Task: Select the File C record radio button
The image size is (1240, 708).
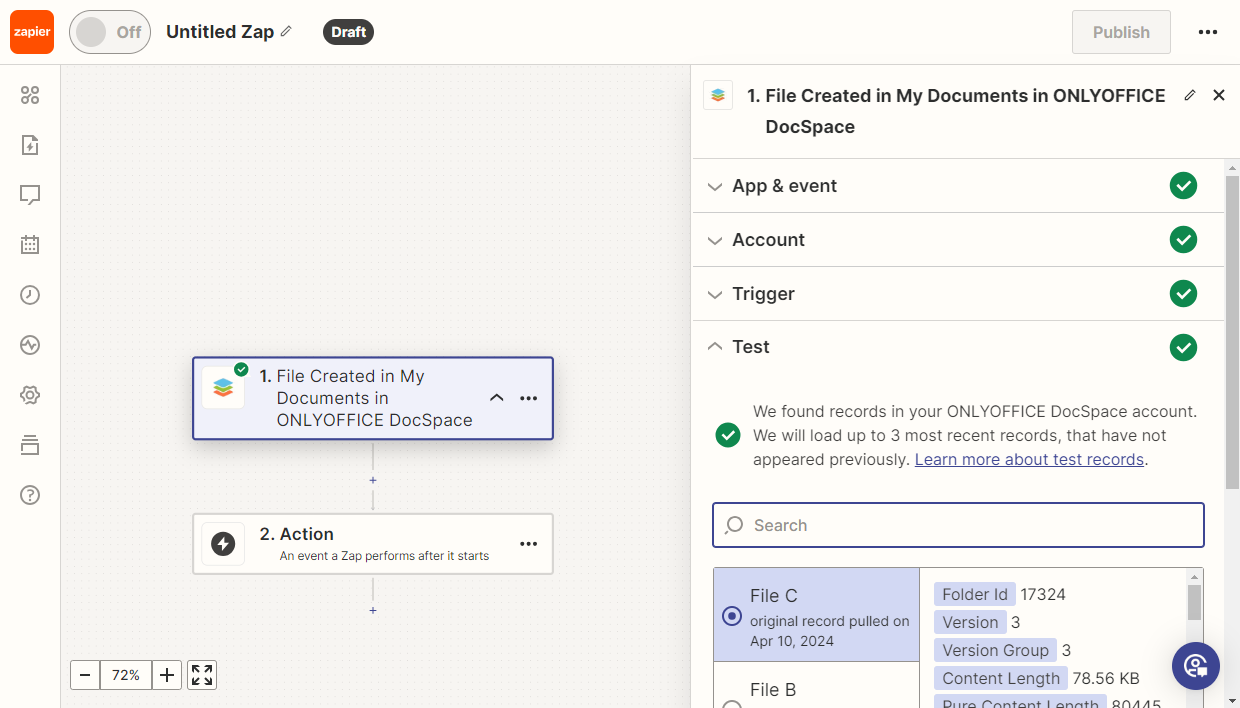Action: (732, 616)
